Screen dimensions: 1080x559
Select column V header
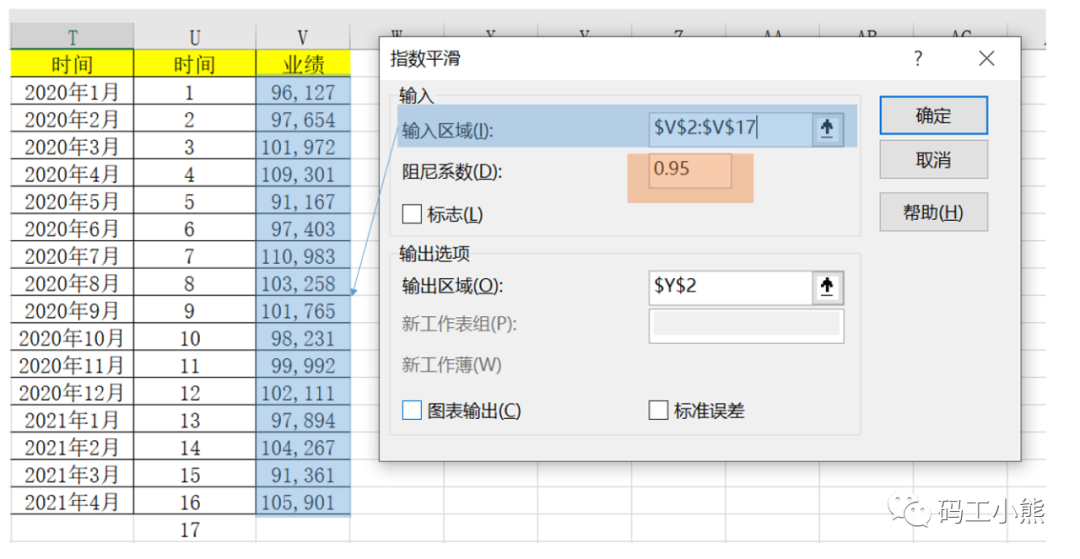[x=302, y=36]
